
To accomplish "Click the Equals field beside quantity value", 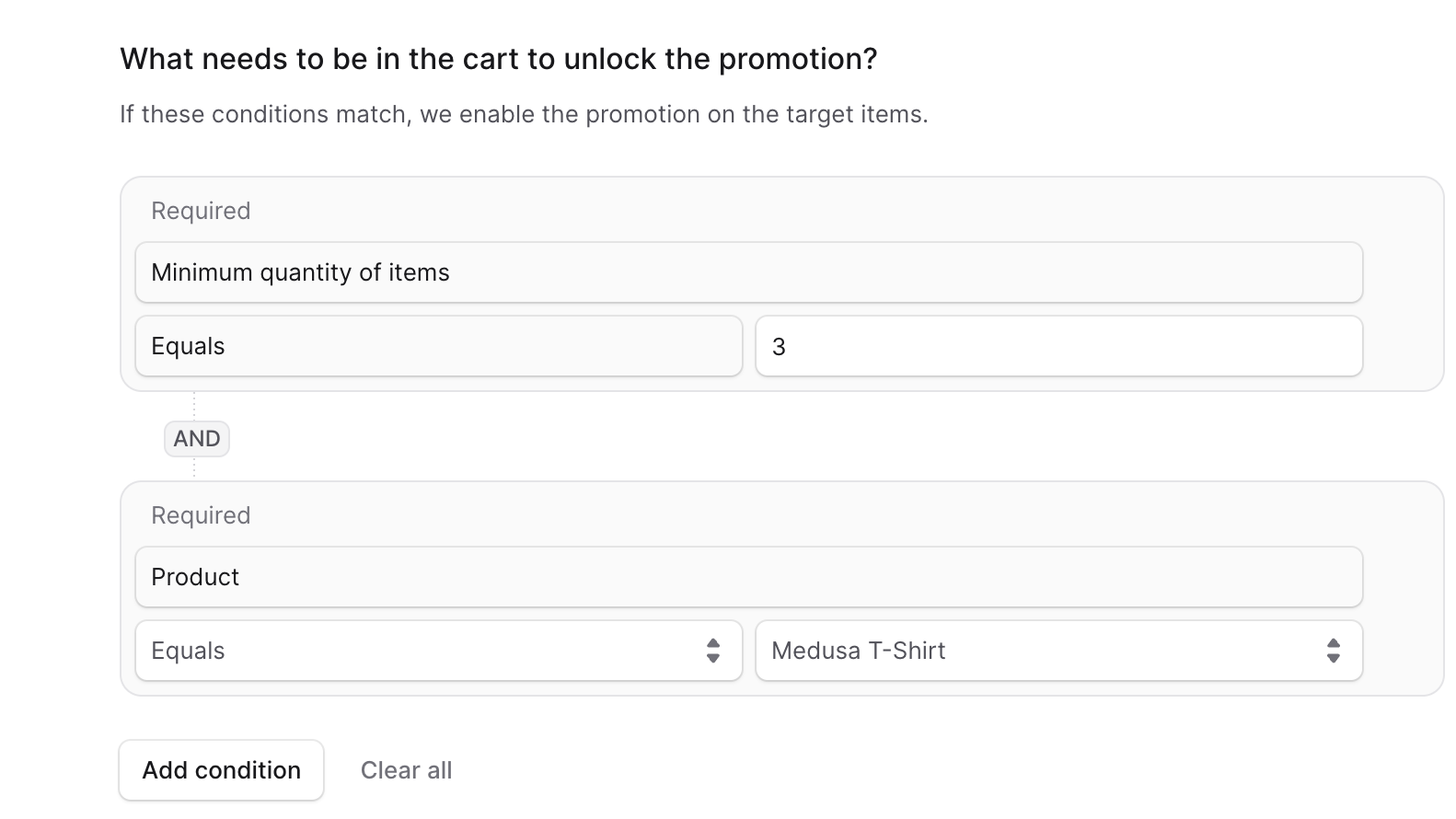I will [438, 346].
